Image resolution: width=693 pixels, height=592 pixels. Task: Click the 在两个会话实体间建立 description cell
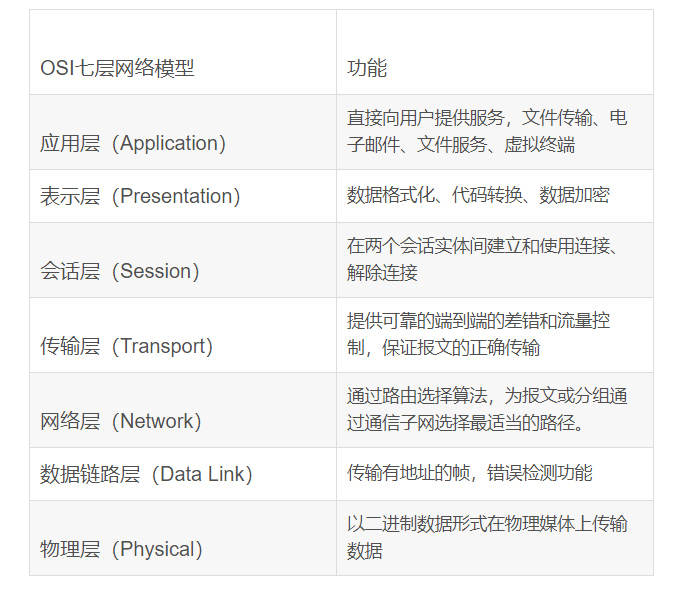coord(487,259)
